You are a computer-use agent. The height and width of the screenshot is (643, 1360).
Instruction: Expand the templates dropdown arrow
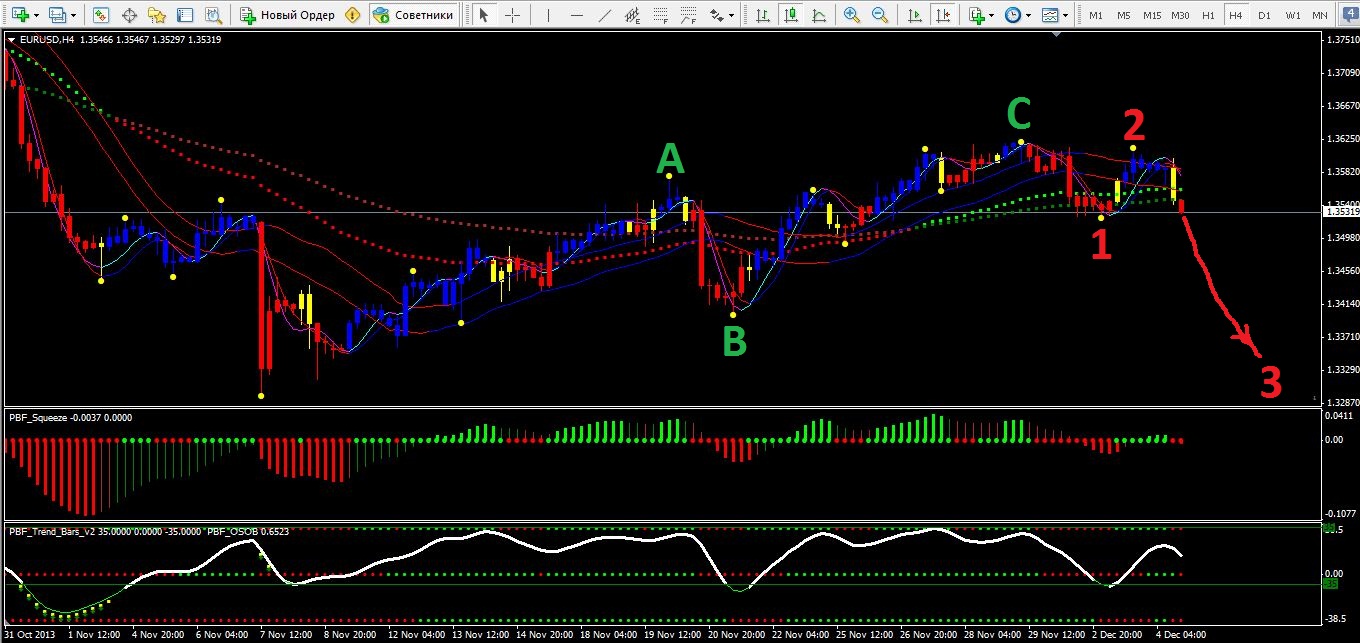click(1067, 15)
